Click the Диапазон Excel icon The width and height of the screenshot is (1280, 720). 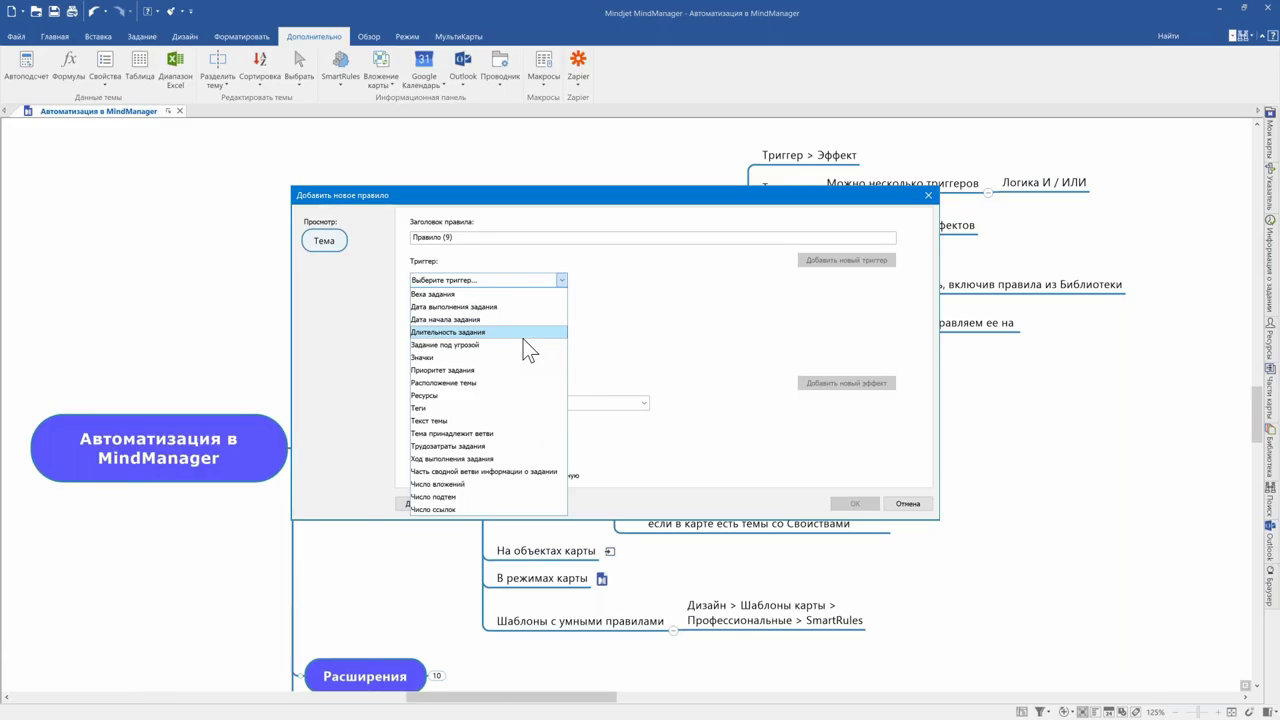(x=175, y=60)
